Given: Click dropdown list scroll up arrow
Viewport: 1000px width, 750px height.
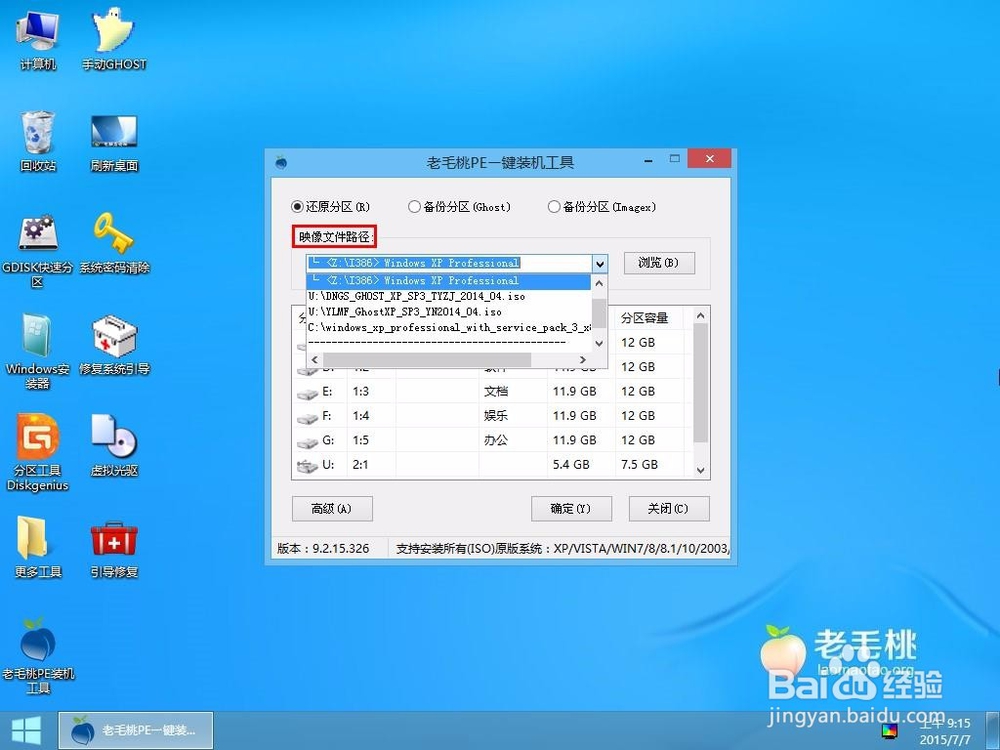Looking at the screenshot, I should tap(599, 283).
